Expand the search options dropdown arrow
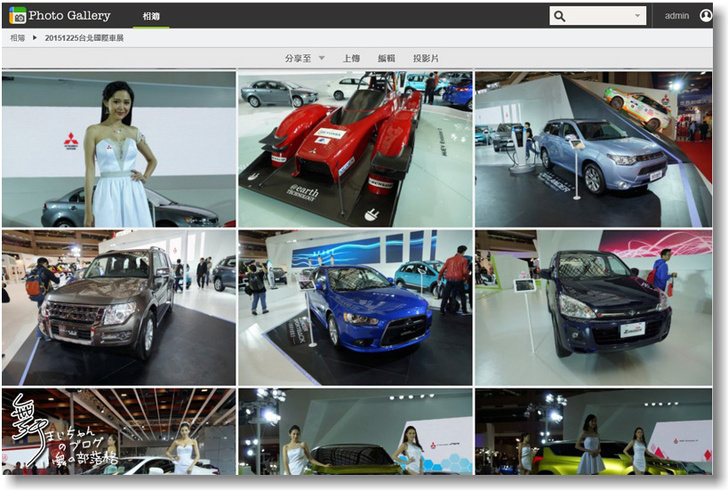This screenshot has height=490, width=728. click(x=638, y=16)
